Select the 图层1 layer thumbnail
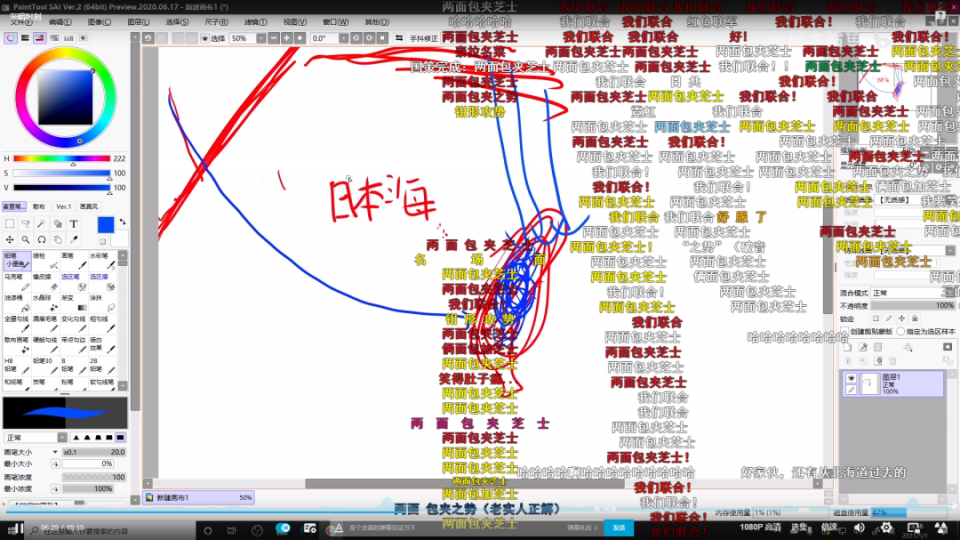The width and height of the screenshot is (960, 540). pos(869,384)
